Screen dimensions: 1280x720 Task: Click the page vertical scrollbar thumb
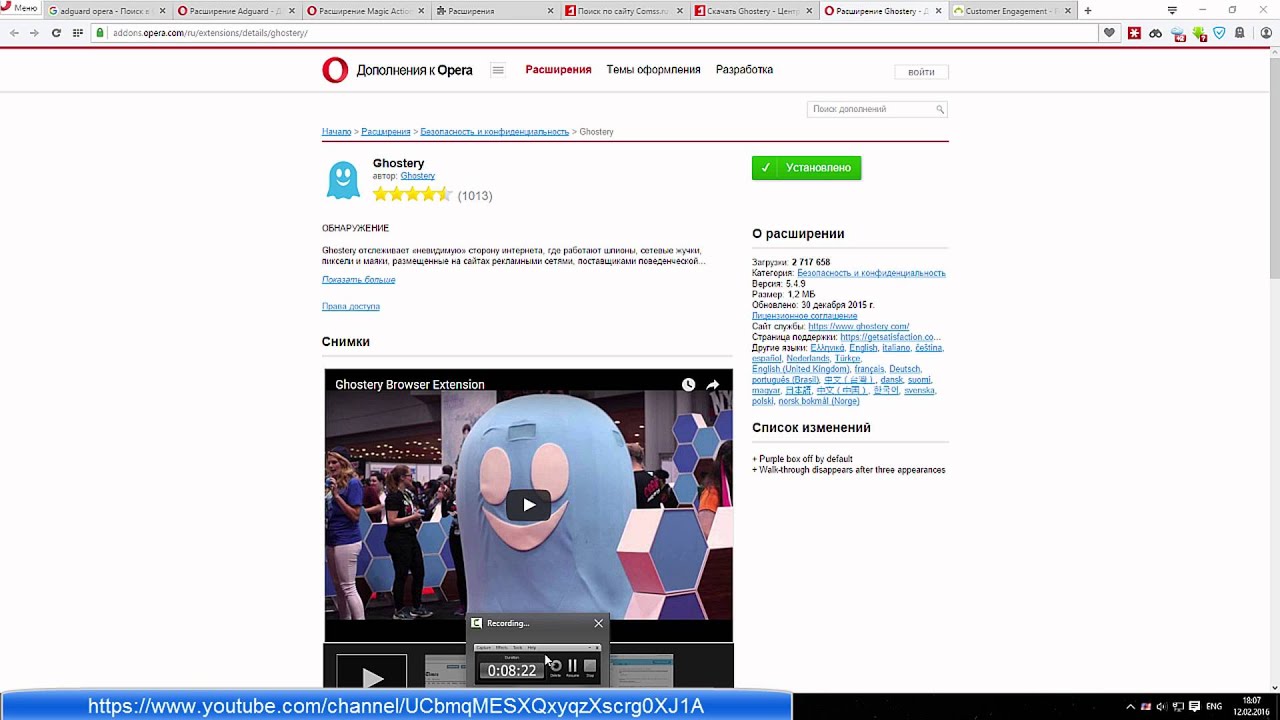click(1274, 168)
